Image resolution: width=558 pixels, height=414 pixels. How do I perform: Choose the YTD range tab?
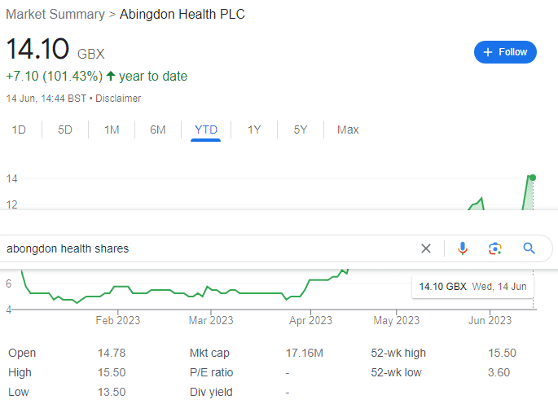tap(206, 130)
